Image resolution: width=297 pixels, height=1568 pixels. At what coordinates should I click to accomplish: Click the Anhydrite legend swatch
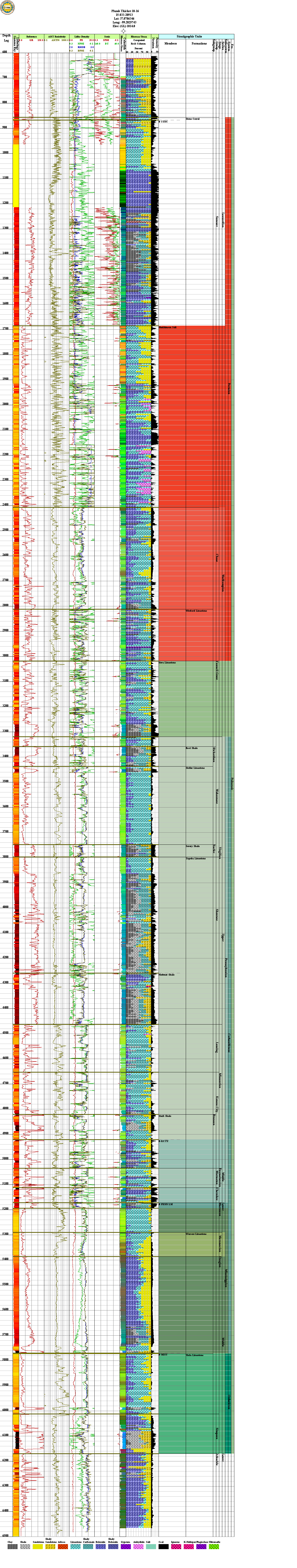tap(138, 1546)
